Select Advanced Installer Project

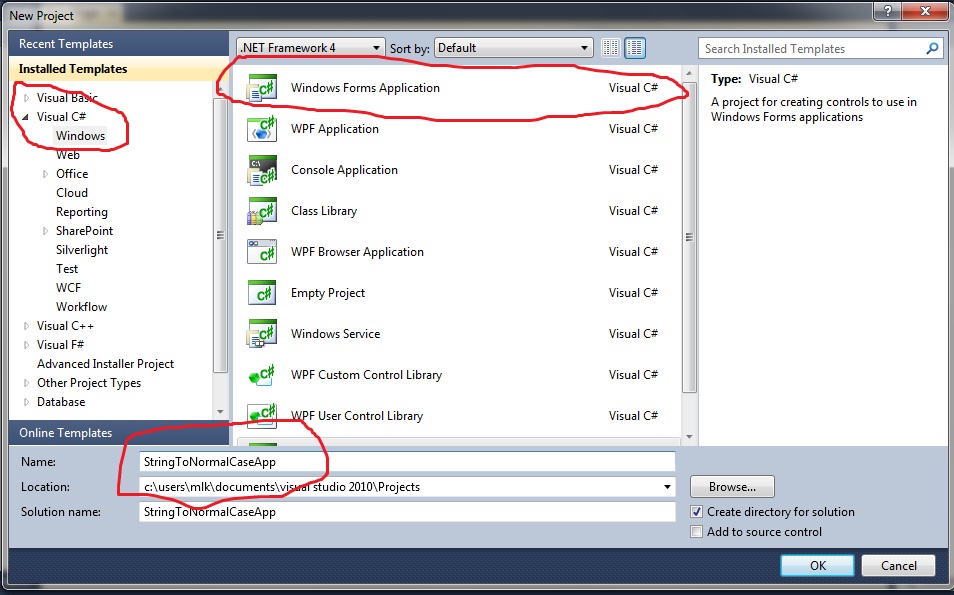pyautogui.click(x=105, y=364)
